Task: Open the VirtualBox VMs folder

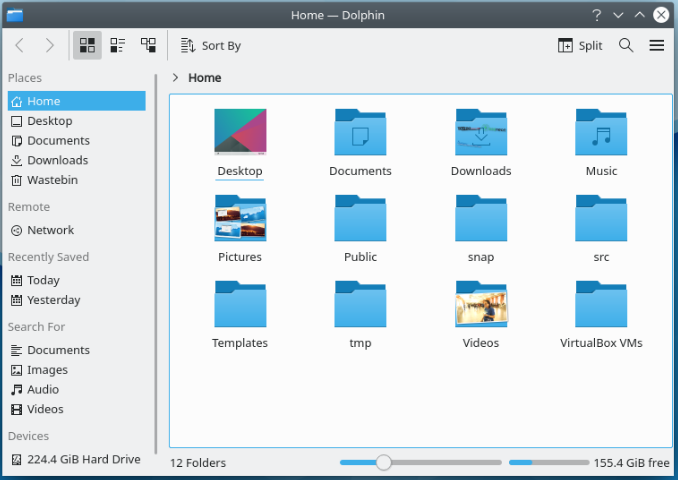Action: (601, 305)
